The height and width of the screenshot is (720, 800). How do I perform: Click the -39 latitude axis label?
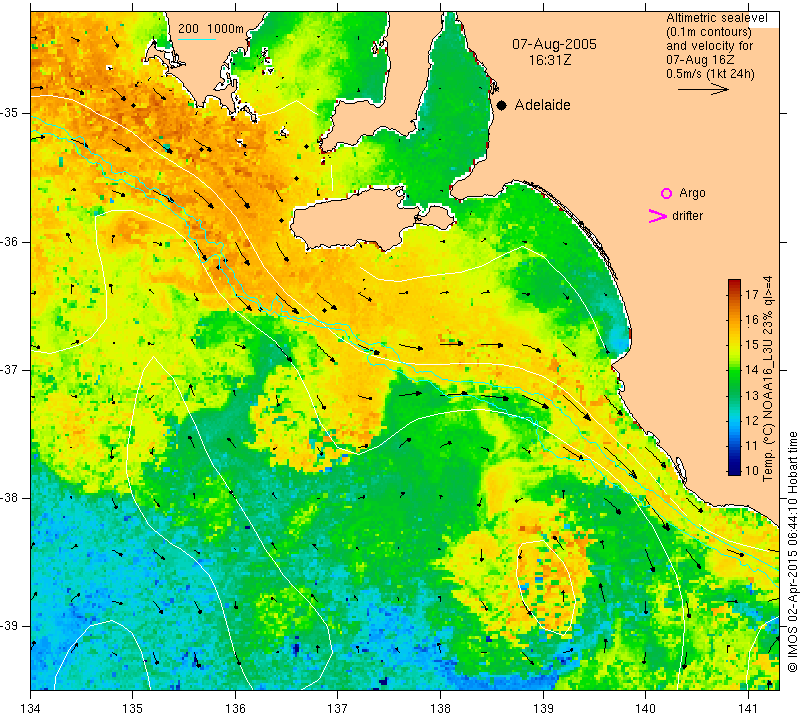click(11, 626)
